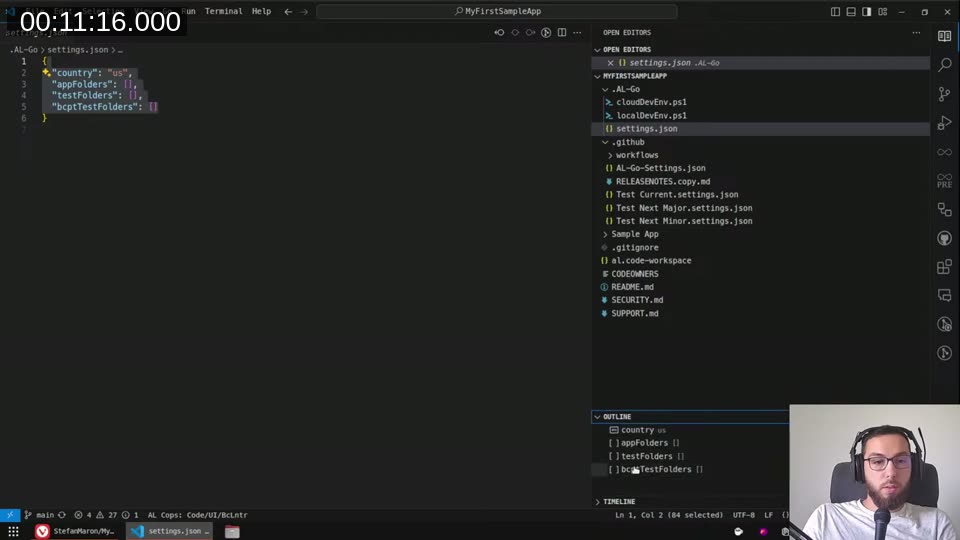This screenshot has width=960, height=540.
Task: Open editor More Actions ellipsis
Action: [577, 32]
